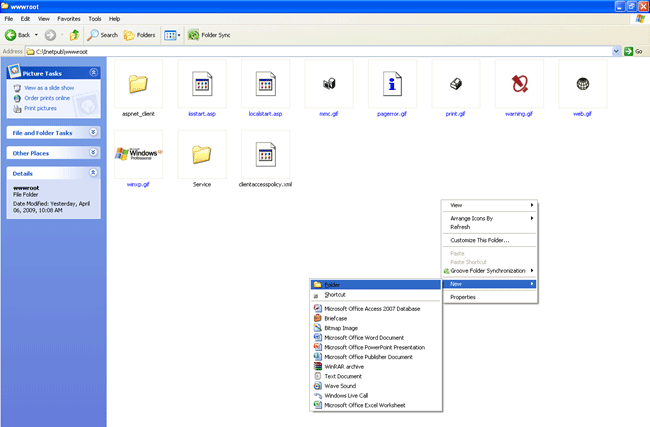
Task: Expand the File and Folder Tasks panel
Action: click(94, 132)
